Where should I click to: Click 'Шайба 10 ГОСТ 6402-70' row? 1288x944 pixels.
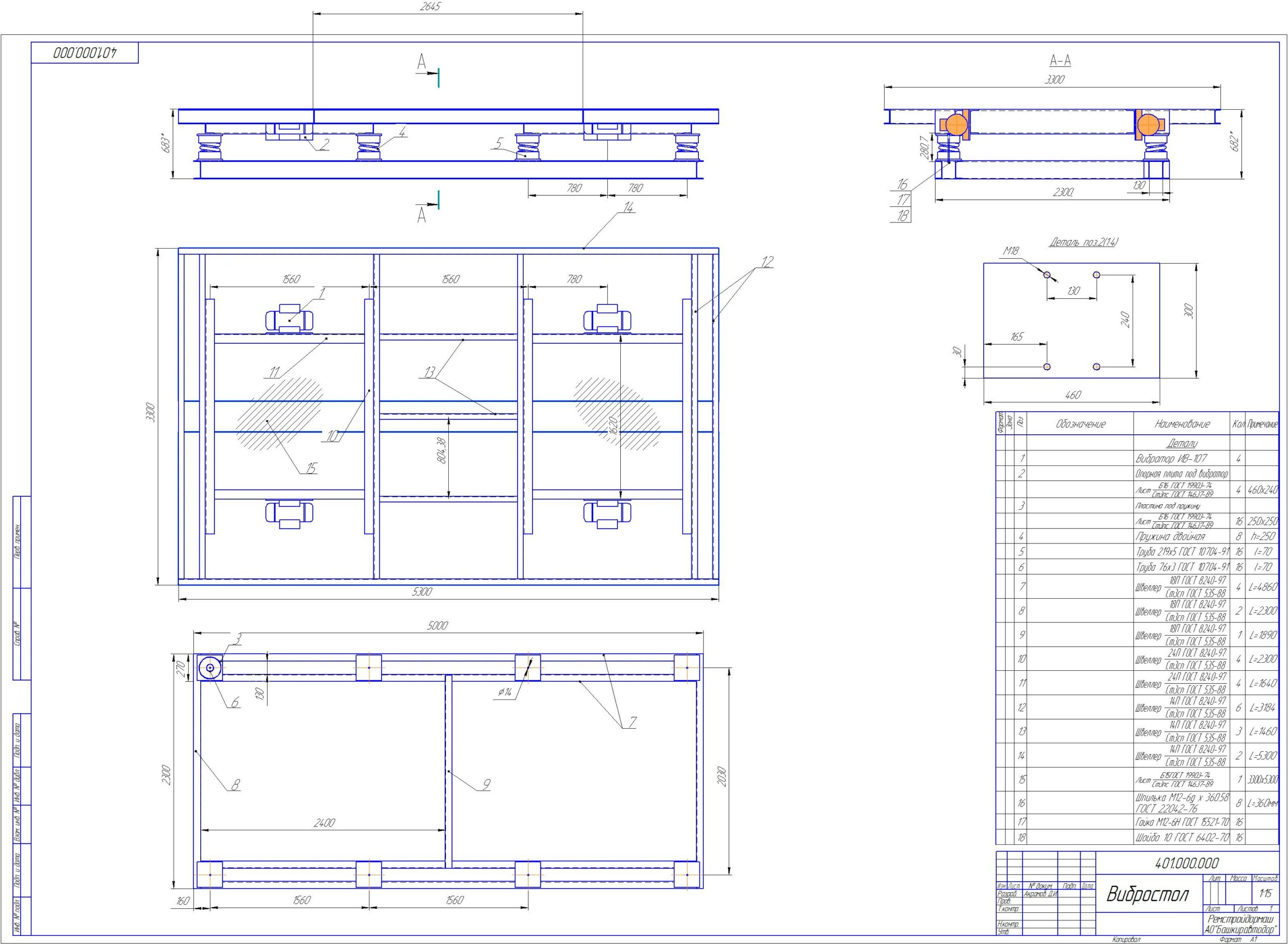pyautogui.click(x=1137, y=838)
